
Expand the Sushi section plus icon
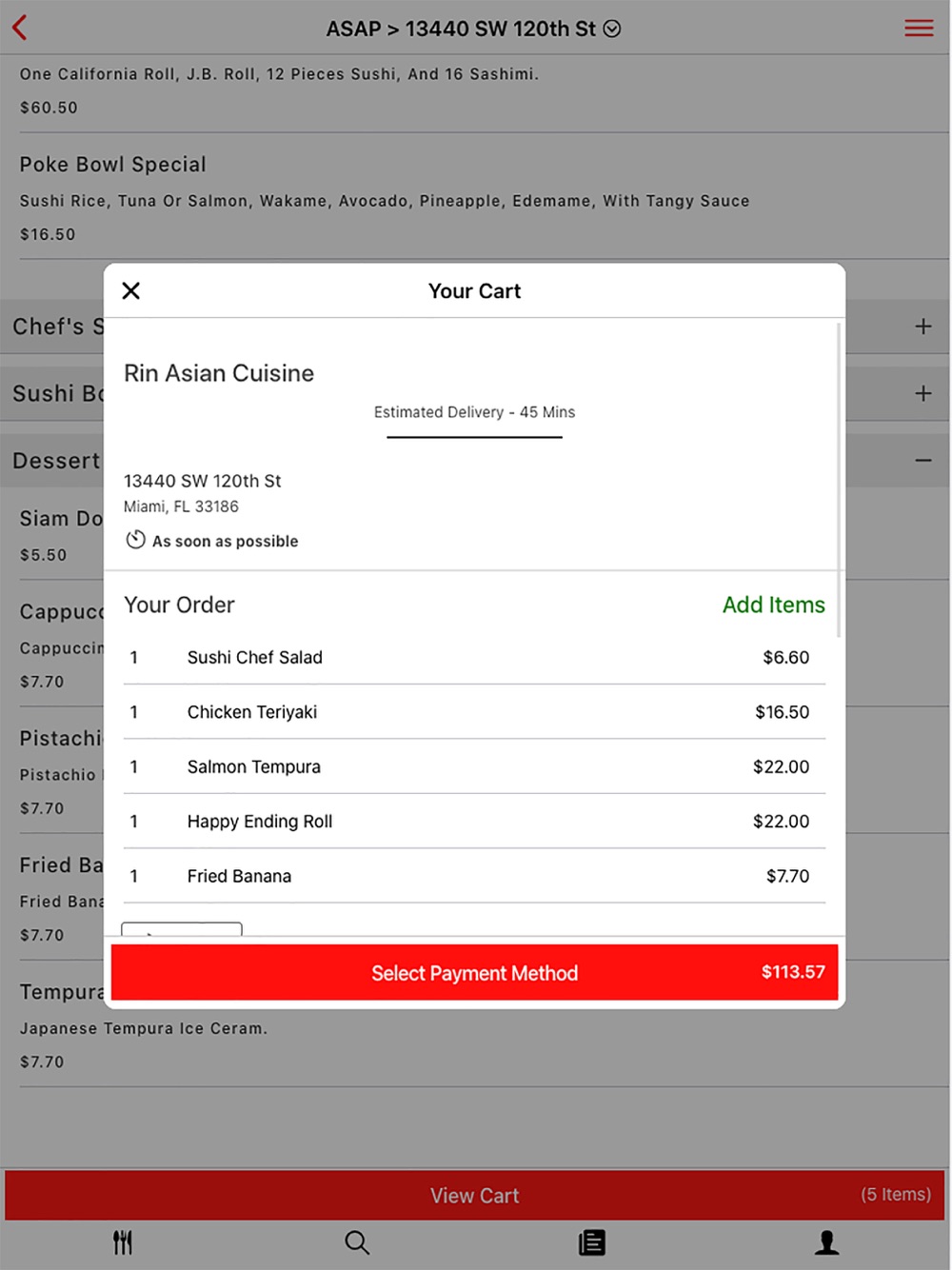coord(922,393)
